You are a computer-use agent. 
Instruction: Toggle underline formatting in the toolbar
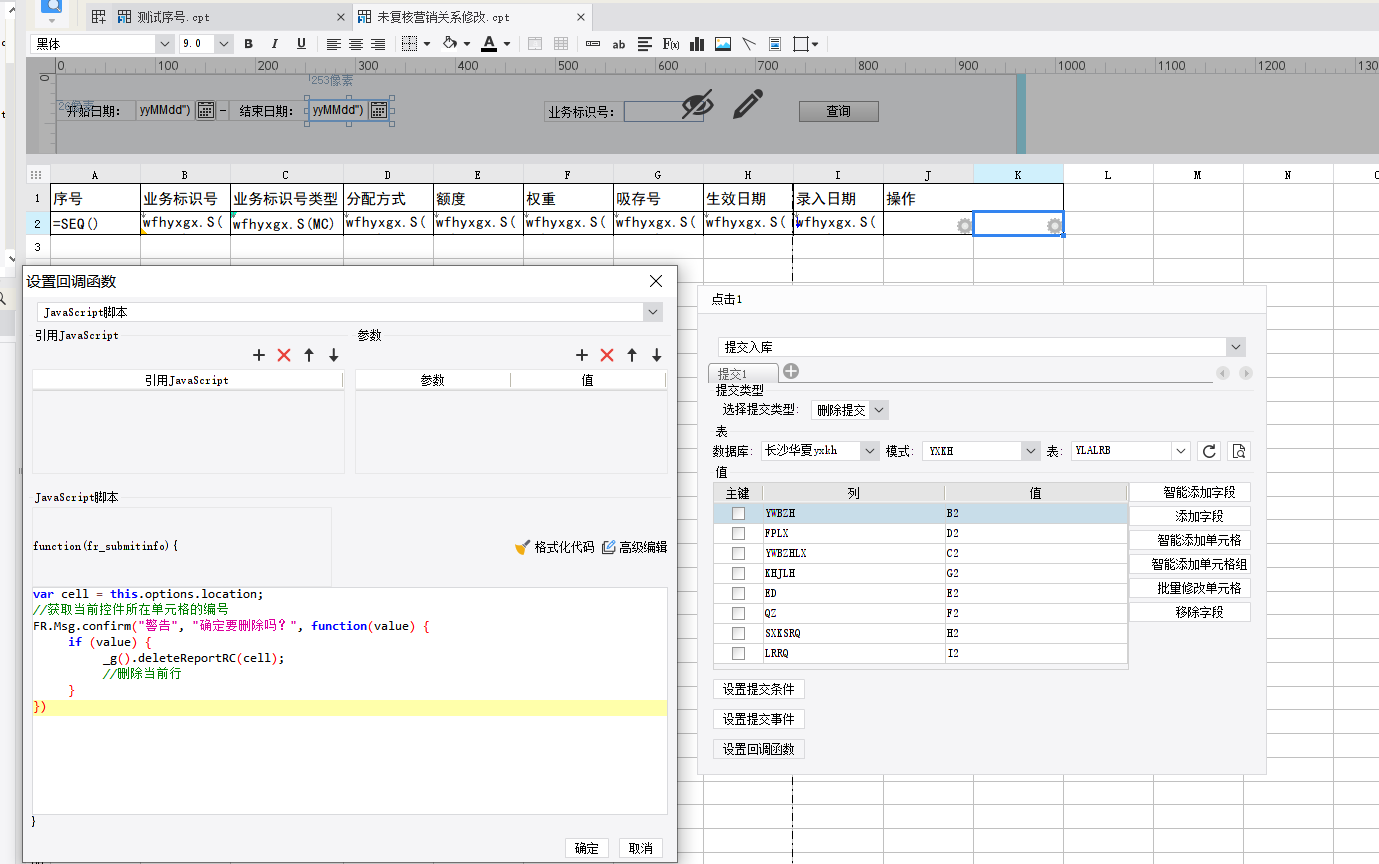point(301,44)
